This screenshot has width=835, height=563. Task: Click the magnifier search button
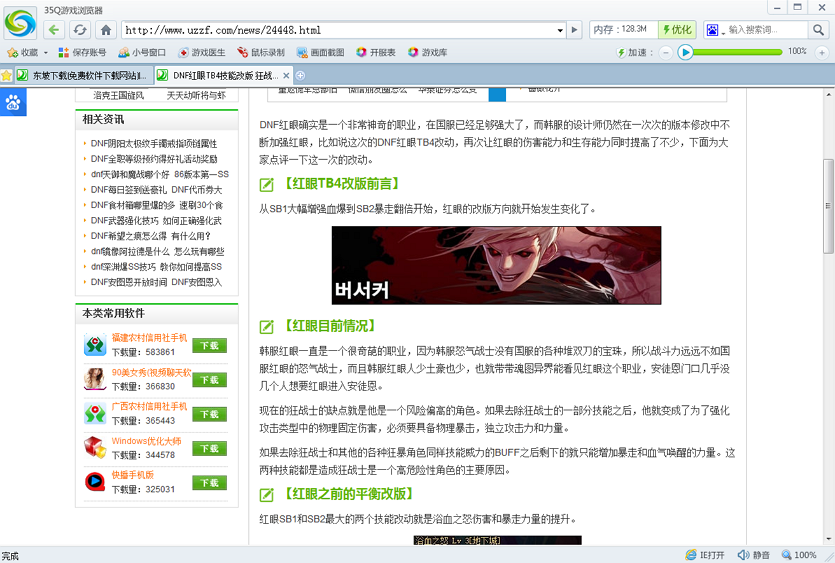(x=818, y=30)
